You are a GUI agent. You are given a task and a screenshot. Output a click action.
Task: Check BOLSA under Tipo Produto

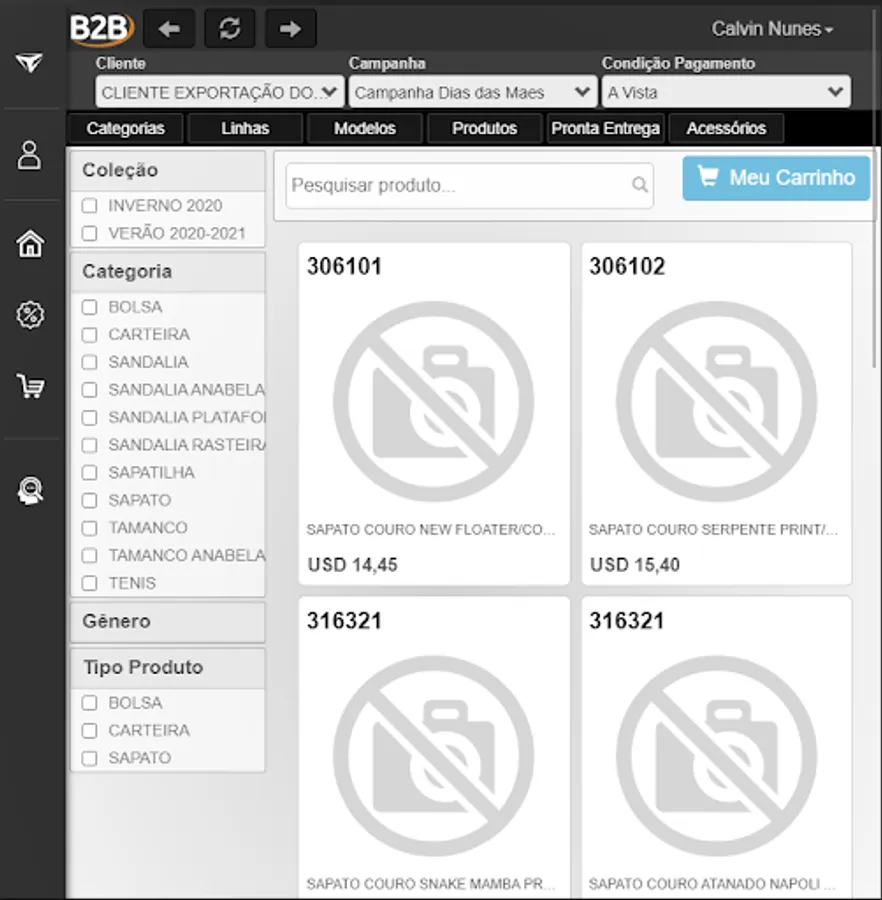90,703
